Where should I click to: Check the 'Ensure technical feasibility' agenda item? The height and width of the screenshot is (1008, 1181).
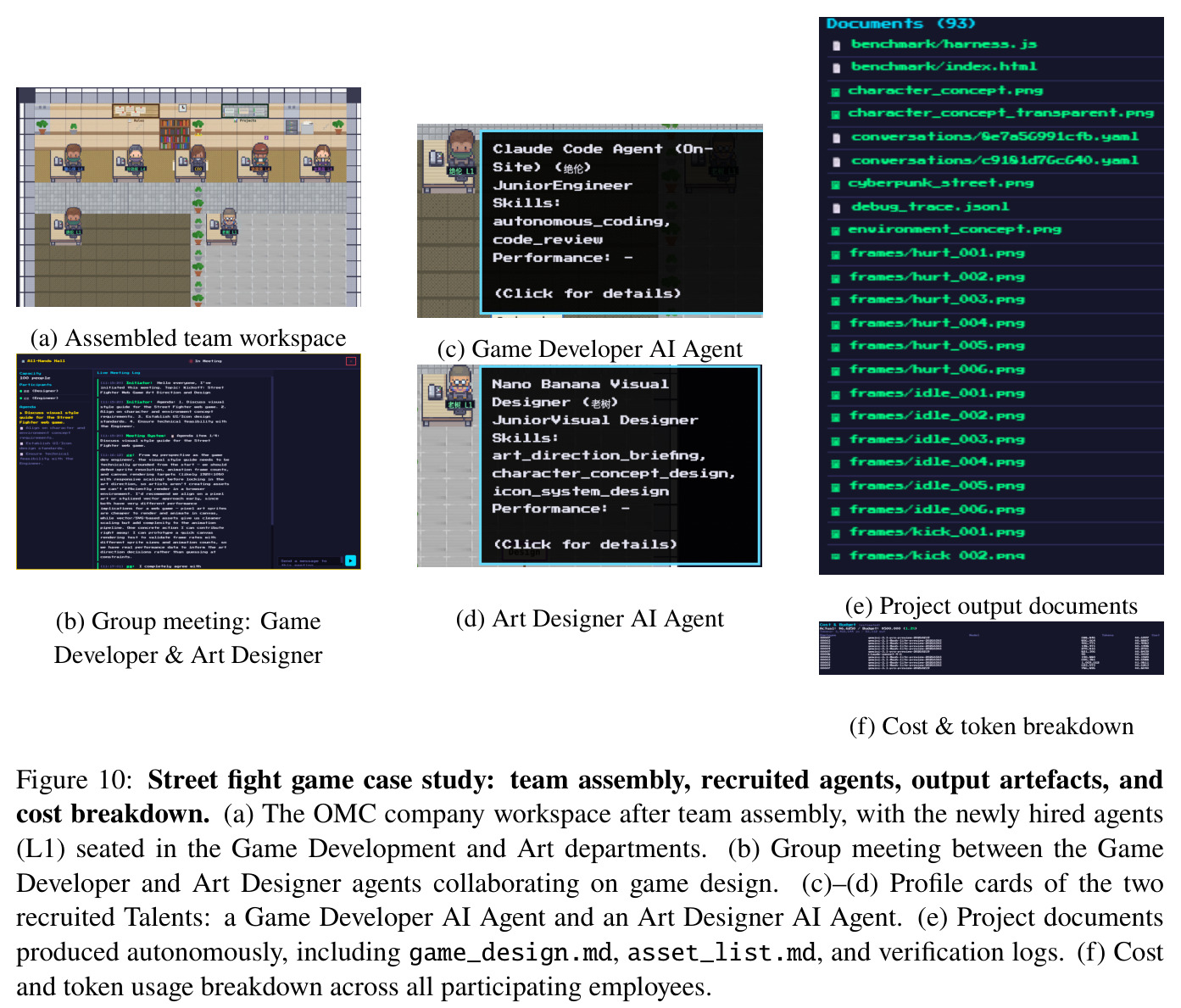tap(23, 454)
